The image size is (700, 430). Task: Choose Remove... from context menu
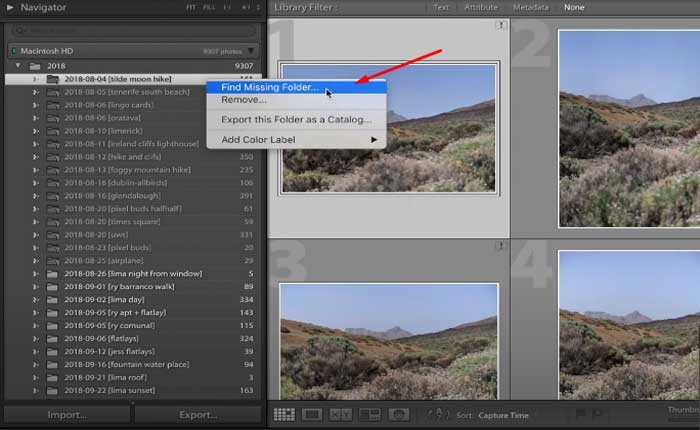[296, 100]
